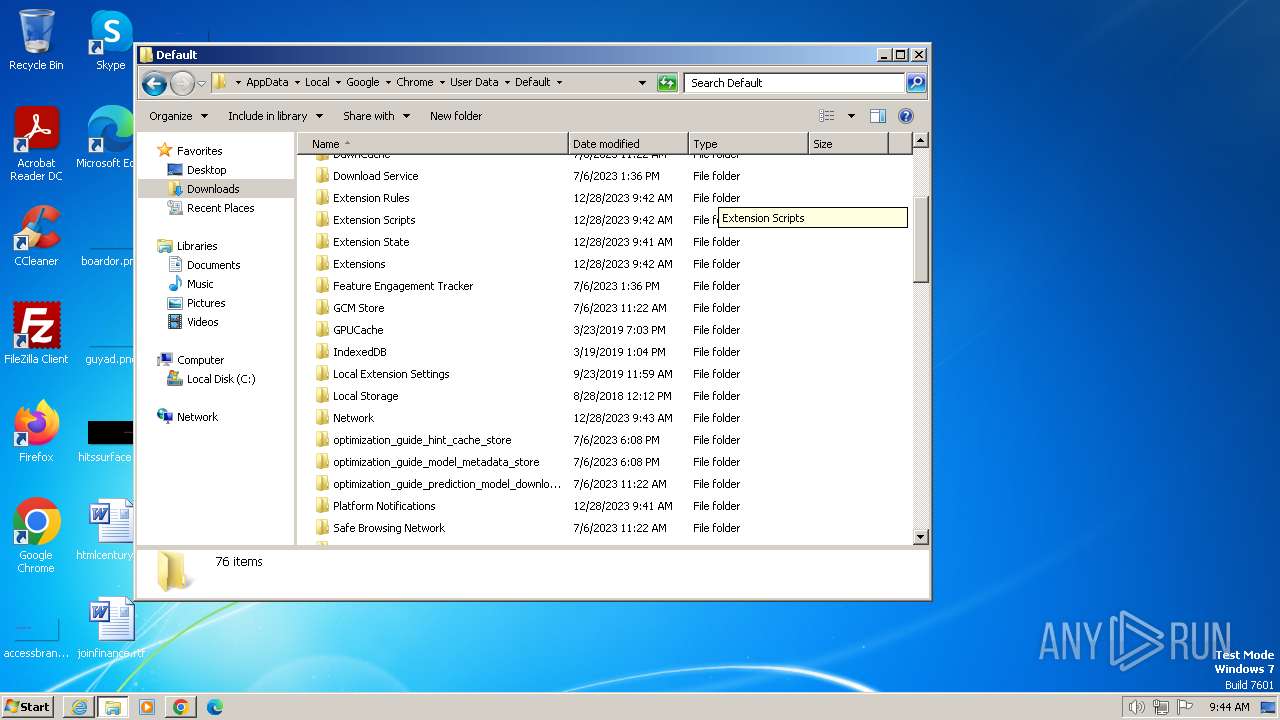1280x720 pixels.
Task: Launch Firefox desktop shortcut
Action: point(36,431)
